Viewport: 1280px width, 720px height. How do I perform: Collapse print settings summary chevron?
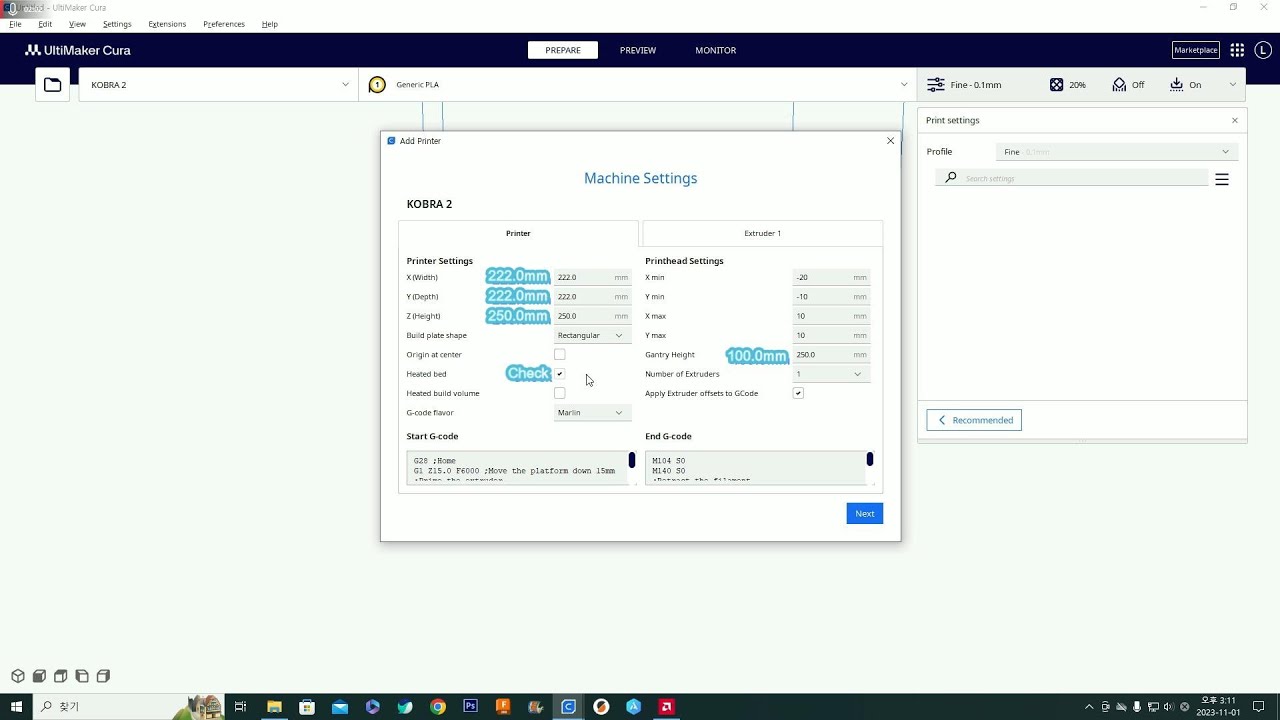pyautogui.click(x=1232, y=85)
